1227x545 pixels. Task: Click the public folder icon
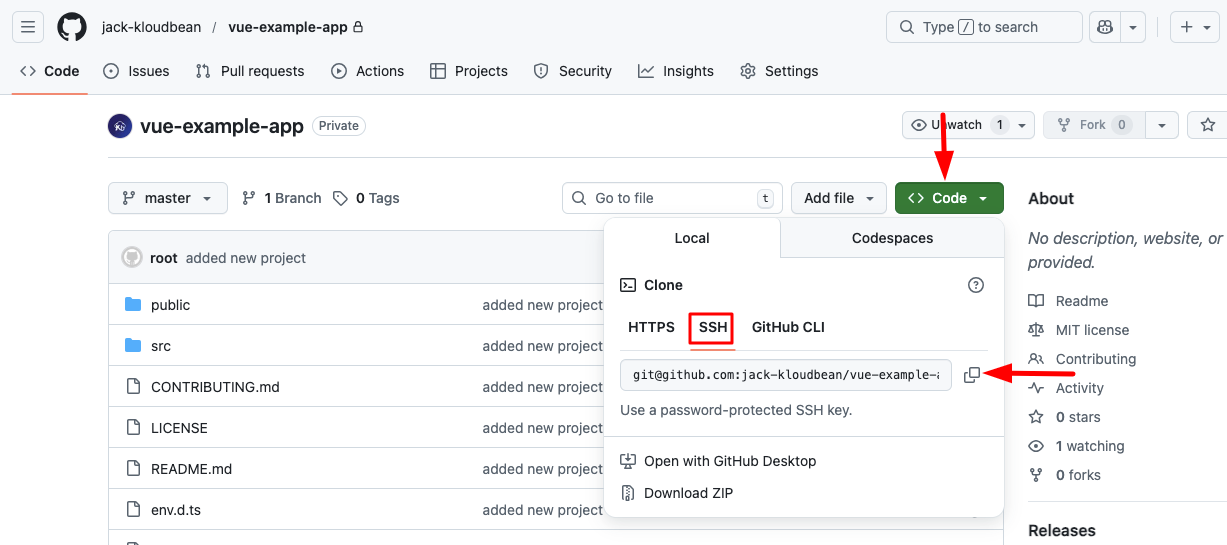(x=133, y=305)
